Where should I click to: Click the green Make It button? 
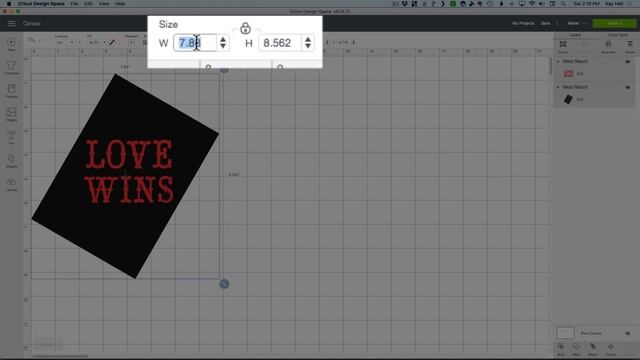click(614, 23)
